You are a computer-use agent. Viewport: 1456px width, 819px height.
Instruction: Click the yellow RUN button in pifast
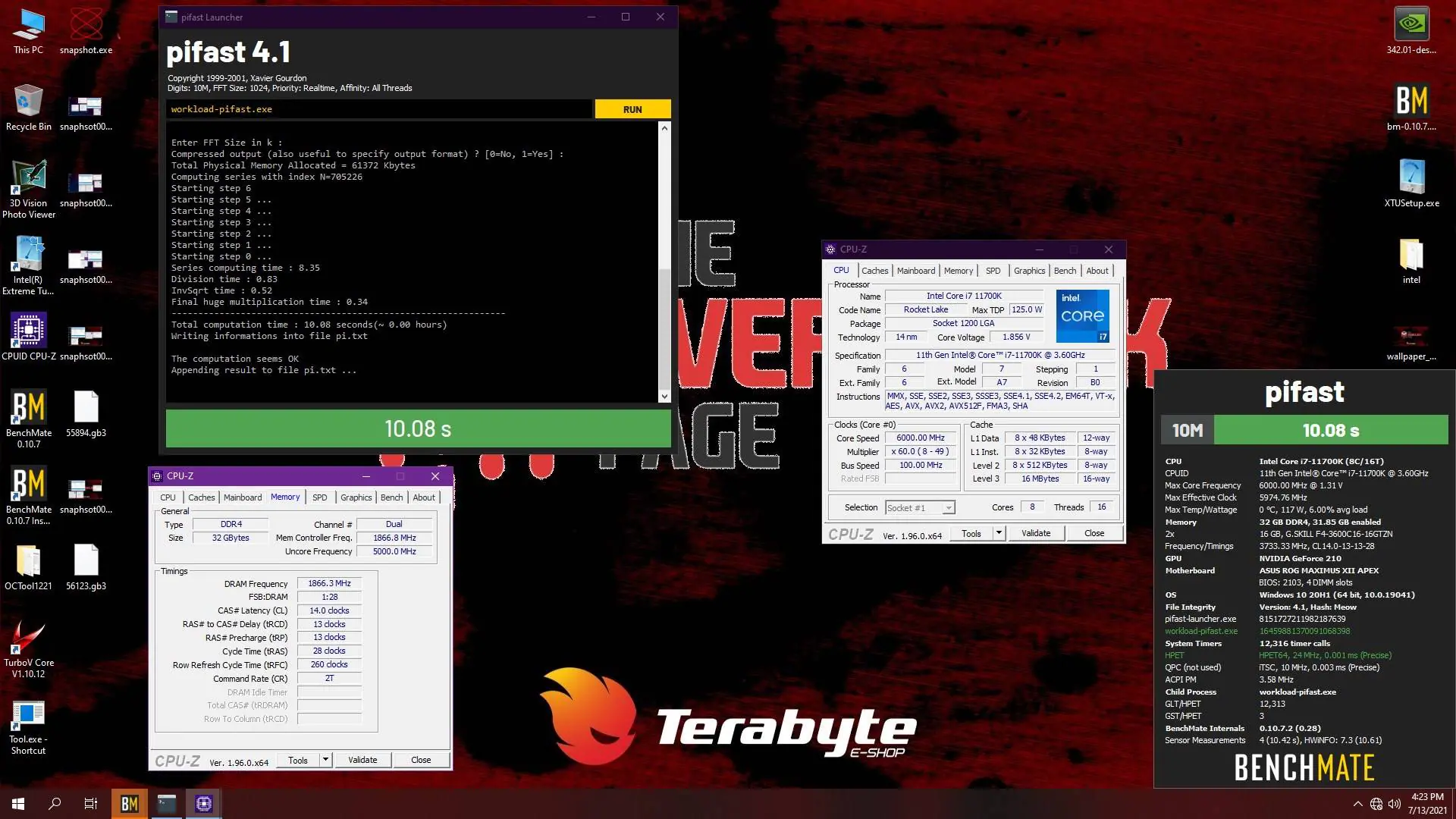pyautogui.click(x=632, y=109)
